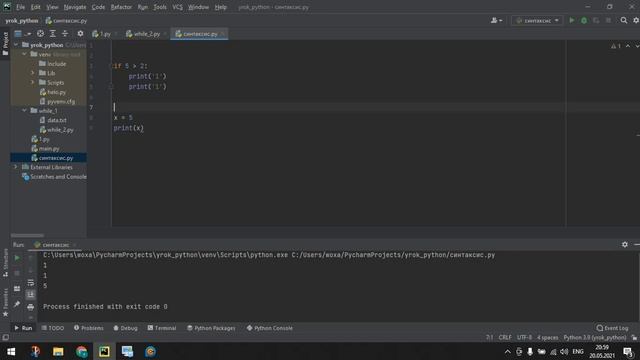Image resolution: width=640 pixels, height=360 pixels.
Task: Show hidden tray icons chevron
Action: point(507,351)
